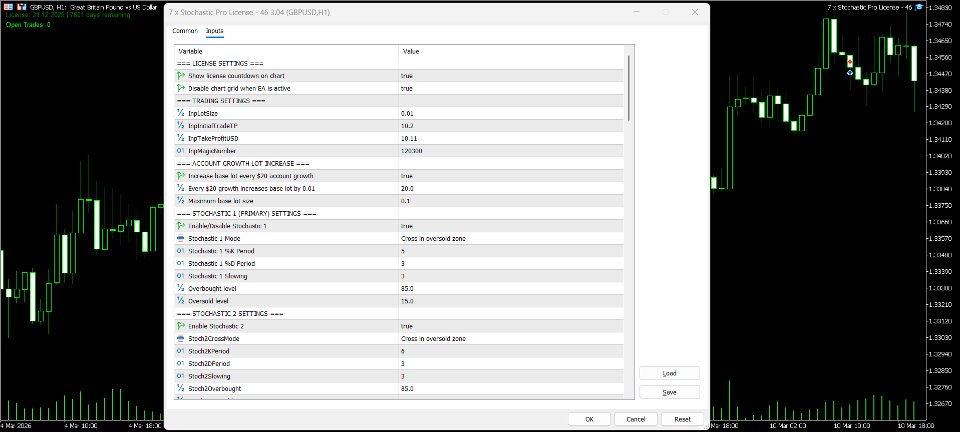Switch to the Common tab
This screenshot has width=960, height=432.
(185, 31)
